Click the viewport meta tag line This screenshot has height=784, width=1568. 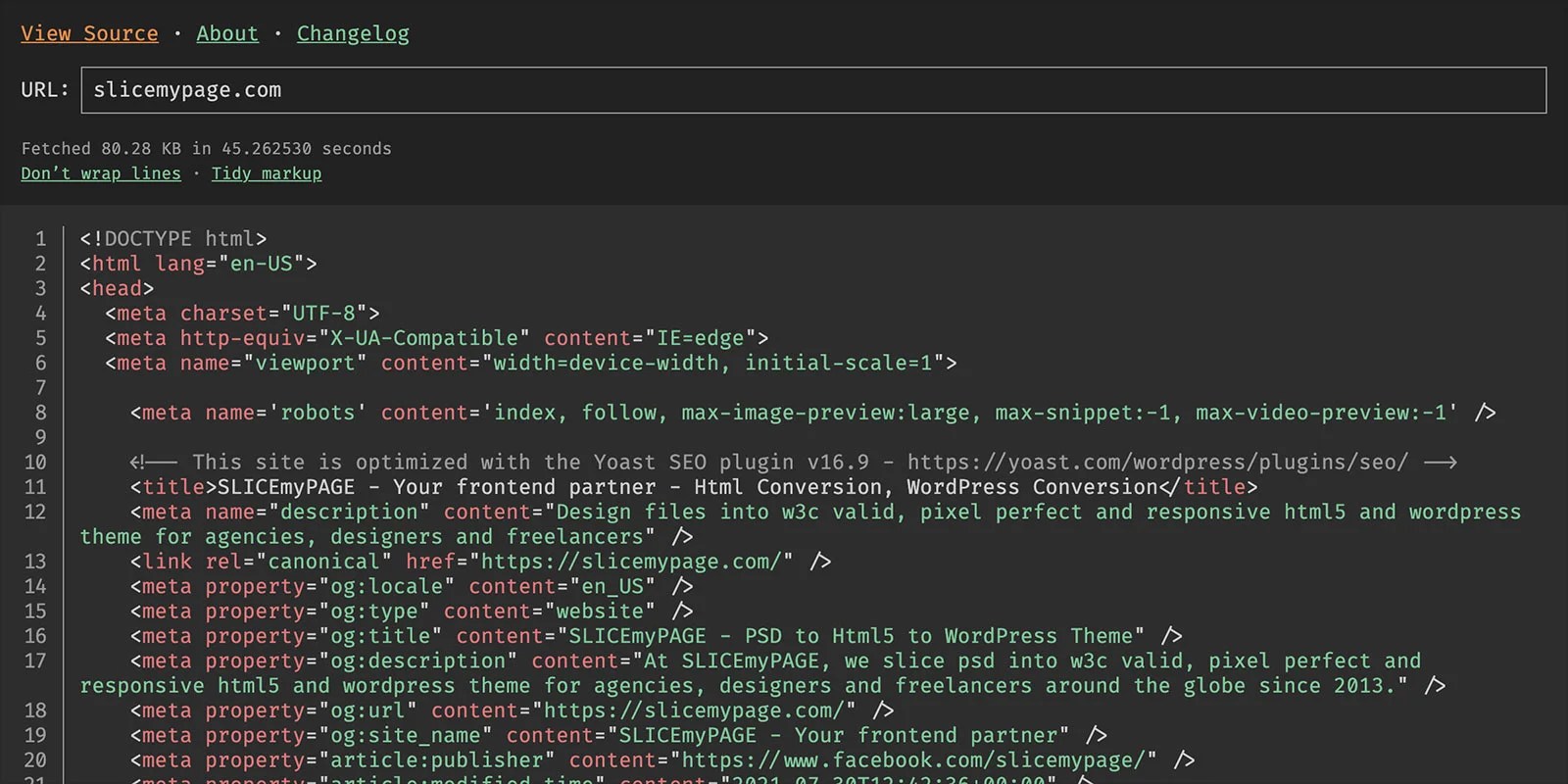[531, 363]
